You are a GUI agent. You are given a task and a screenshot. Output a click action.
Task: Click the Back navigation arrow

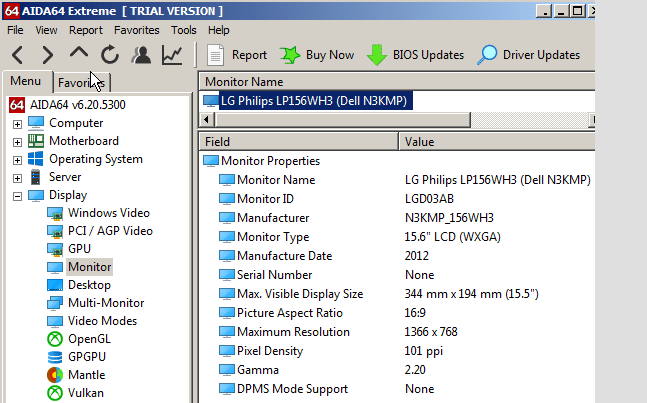pyautogui.click(x=18, y=55)
